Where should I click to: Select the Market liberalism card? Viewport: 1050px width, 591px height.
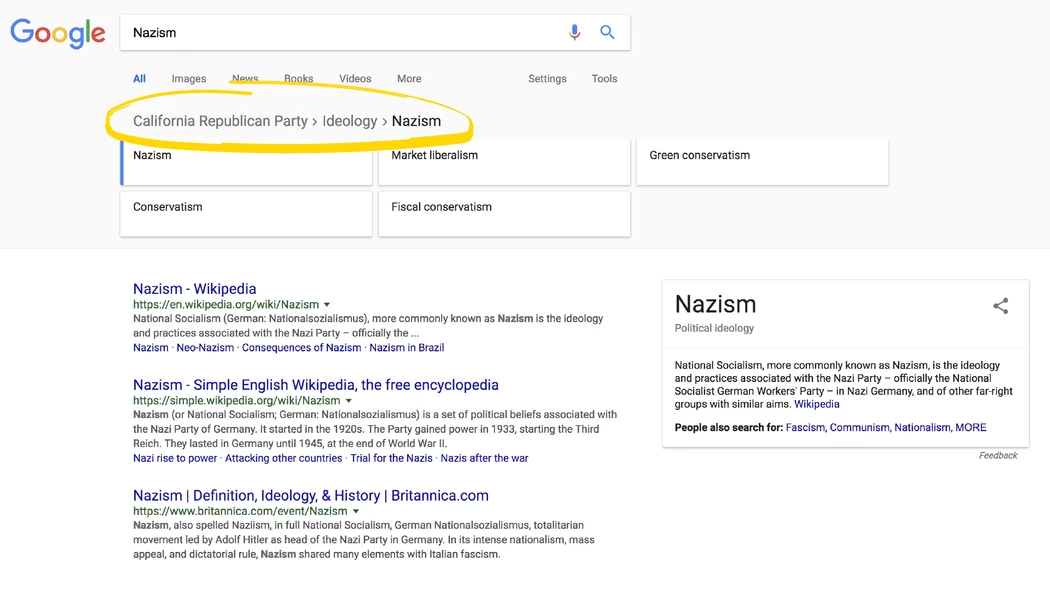click(504, 162)
